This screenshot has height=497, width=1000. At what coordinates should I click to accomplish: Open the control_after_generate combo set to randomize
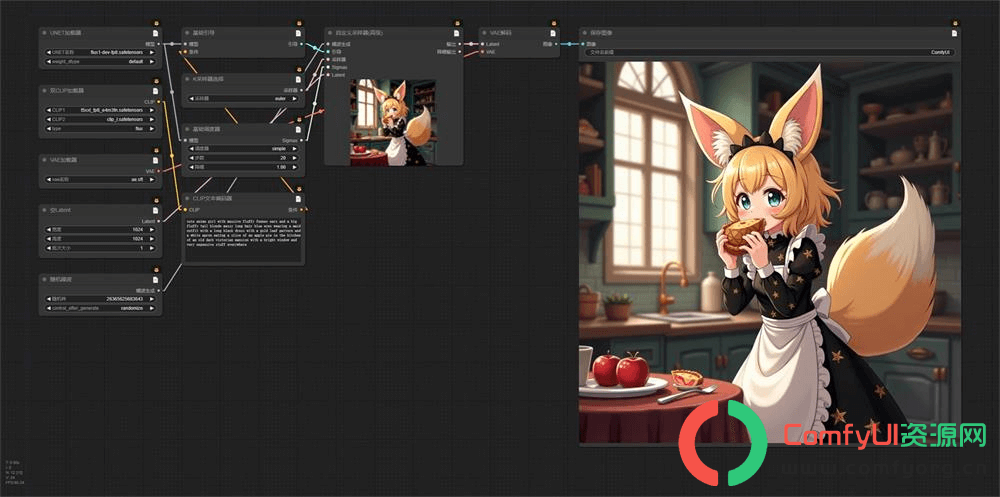click(100, 308)
